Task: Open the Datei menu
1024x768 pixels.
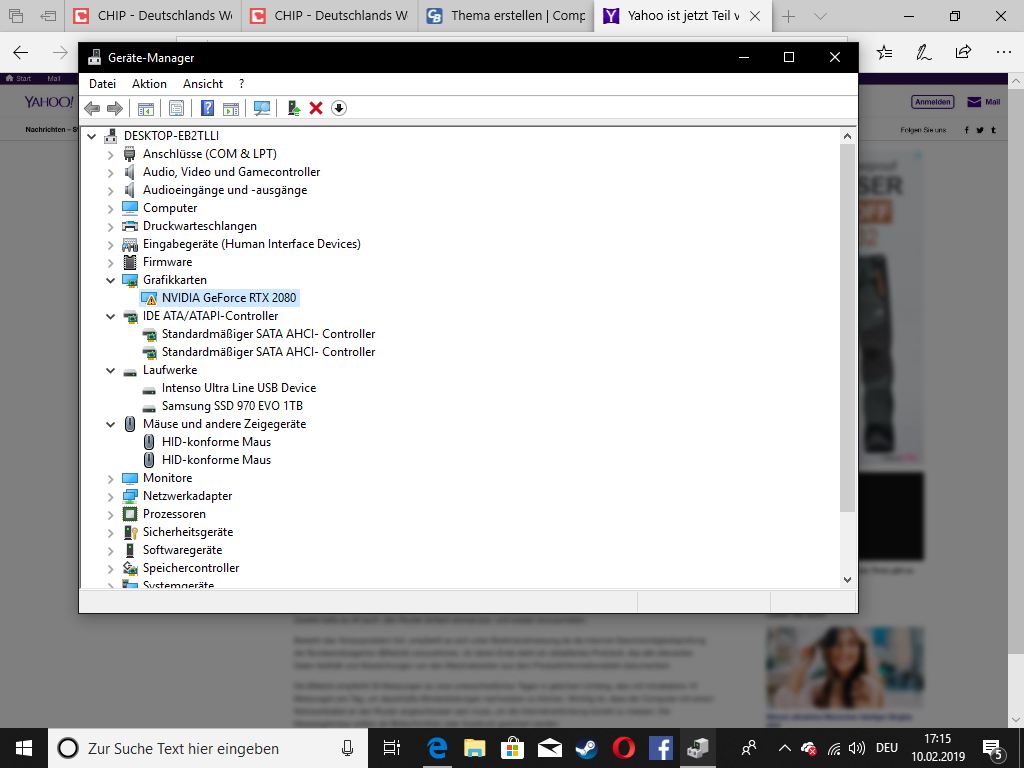Action: point(103,84)
